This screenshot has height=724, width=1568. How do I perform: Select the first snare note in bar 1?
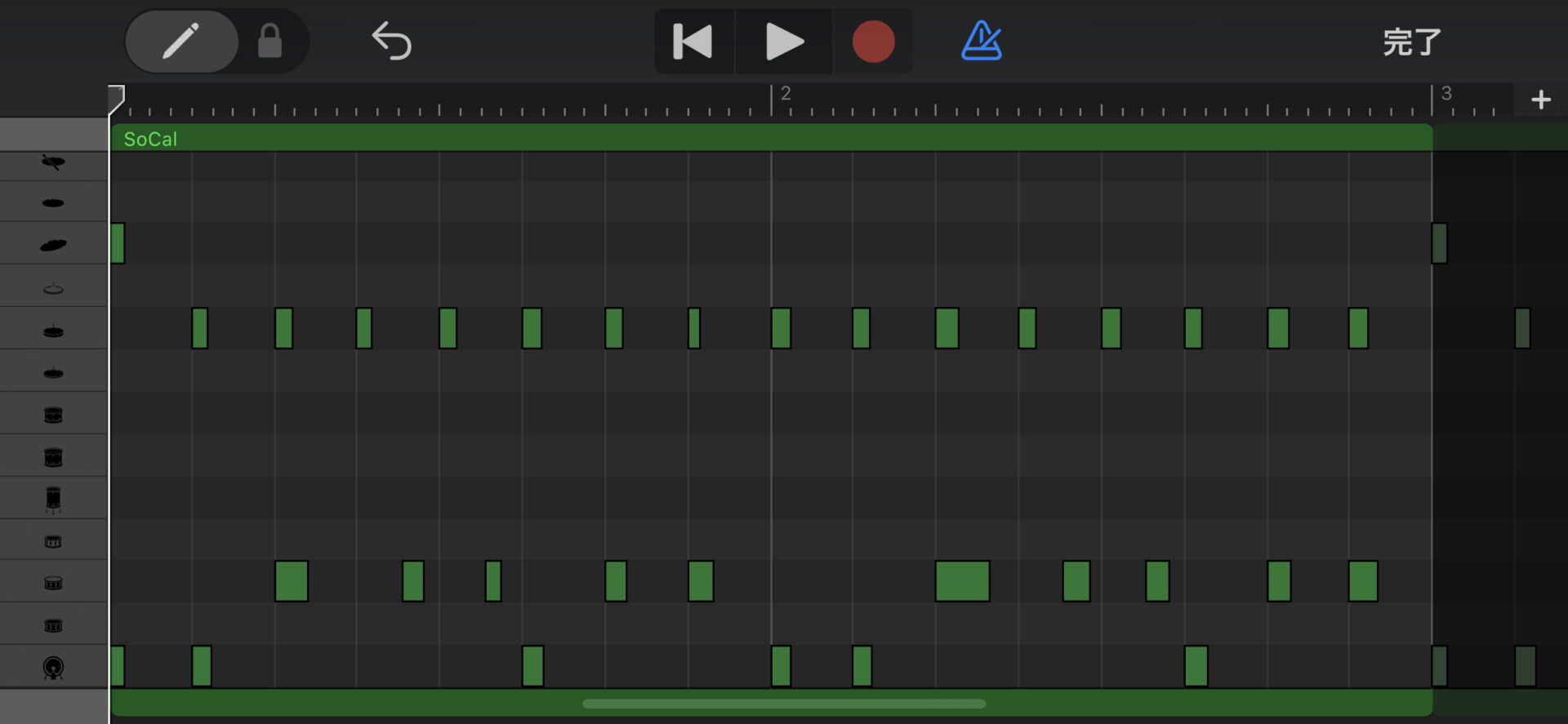point(292,581)
